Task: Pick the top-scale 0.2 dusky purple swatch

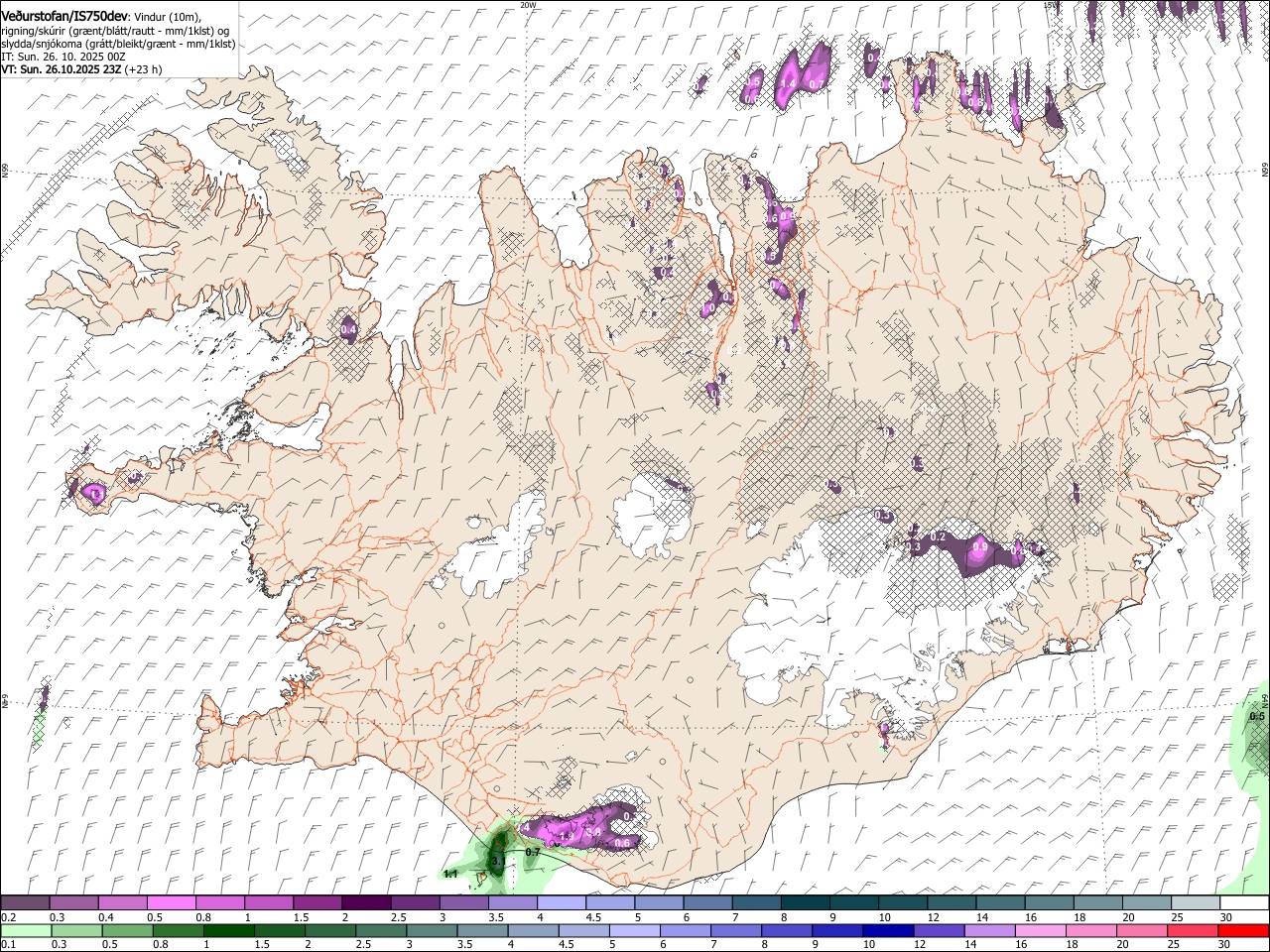Action: [25, 902]
